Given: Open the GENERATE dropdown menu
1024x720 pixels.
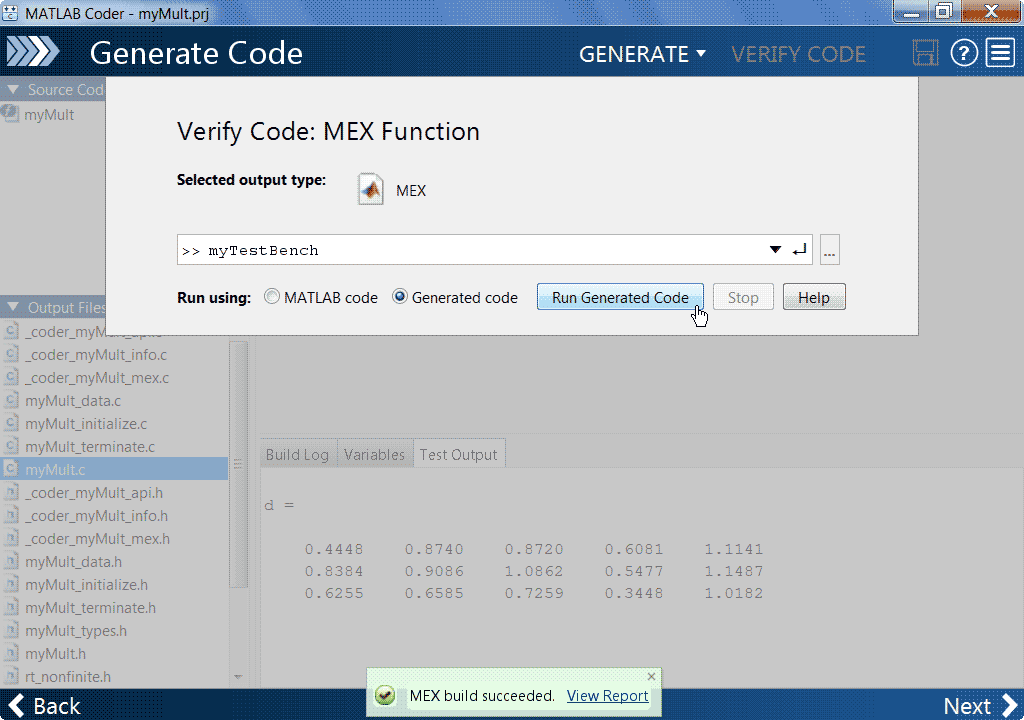Looking at the screenshot, I should tap(642, 54).
